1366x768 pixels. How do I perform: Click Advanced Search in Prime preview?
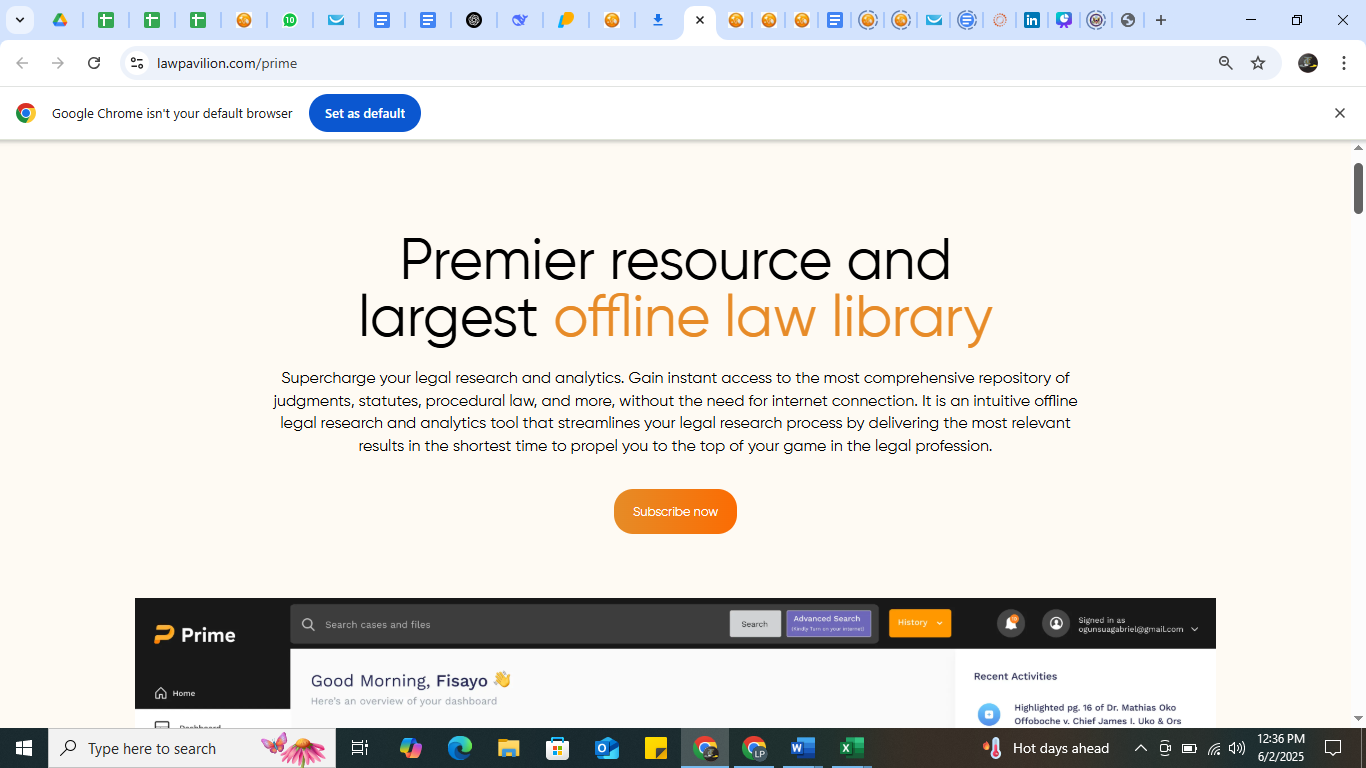(x=828, y=624)
